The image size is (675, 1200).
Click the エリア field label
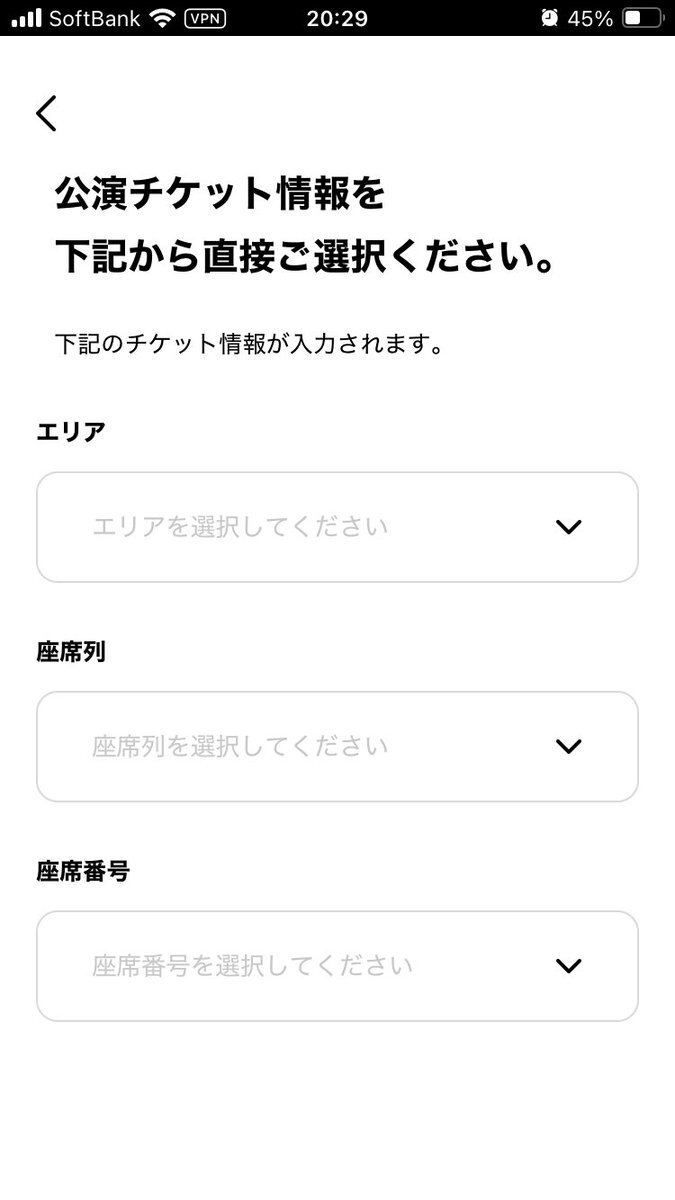[71, 432]
